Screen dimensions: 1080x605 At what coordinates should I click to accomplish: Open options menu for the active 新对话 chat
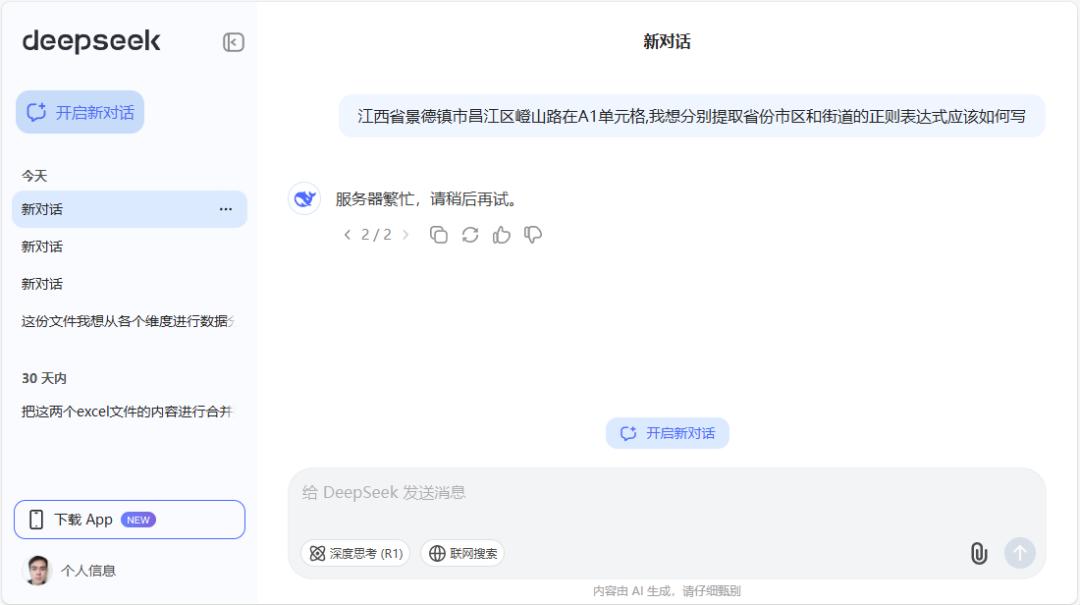tap(225, 209)
